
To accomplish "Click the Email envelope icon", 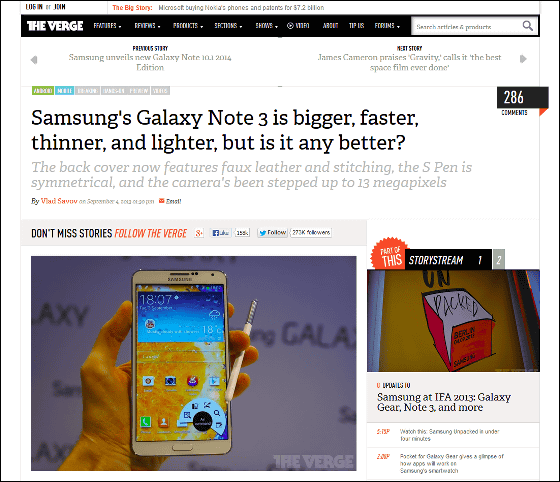I will click(x=161, y=201).
